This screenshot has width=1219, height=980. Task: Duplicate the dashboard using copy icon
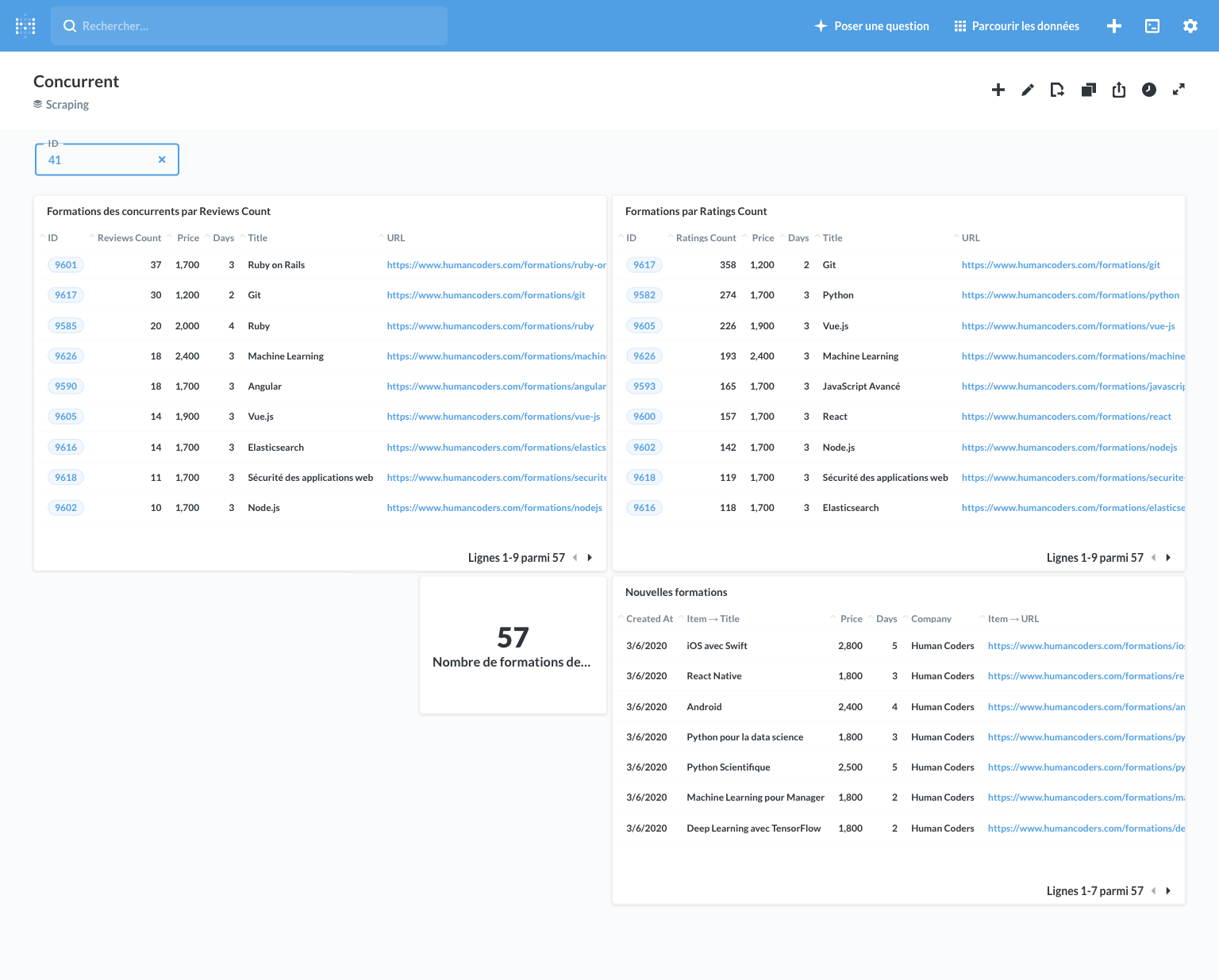tap(1088, 90)
